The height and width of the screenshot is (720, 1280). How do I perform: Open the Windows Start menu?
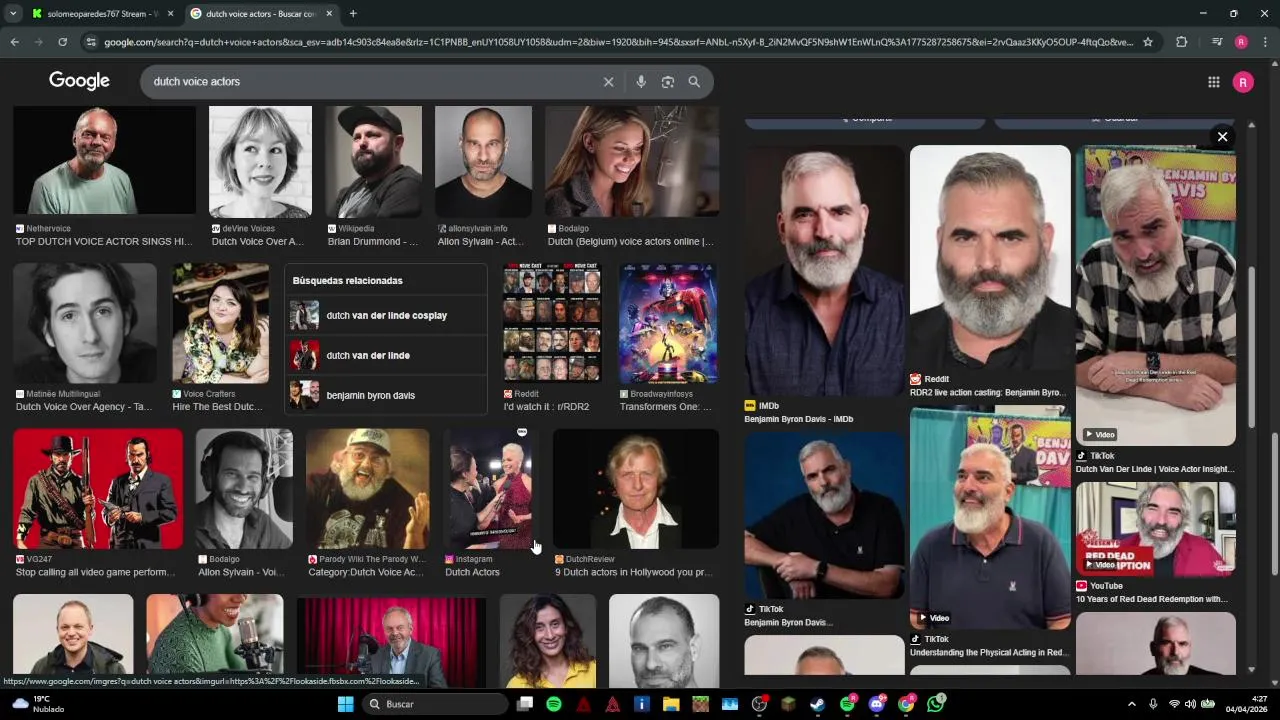tap(345, 704)
